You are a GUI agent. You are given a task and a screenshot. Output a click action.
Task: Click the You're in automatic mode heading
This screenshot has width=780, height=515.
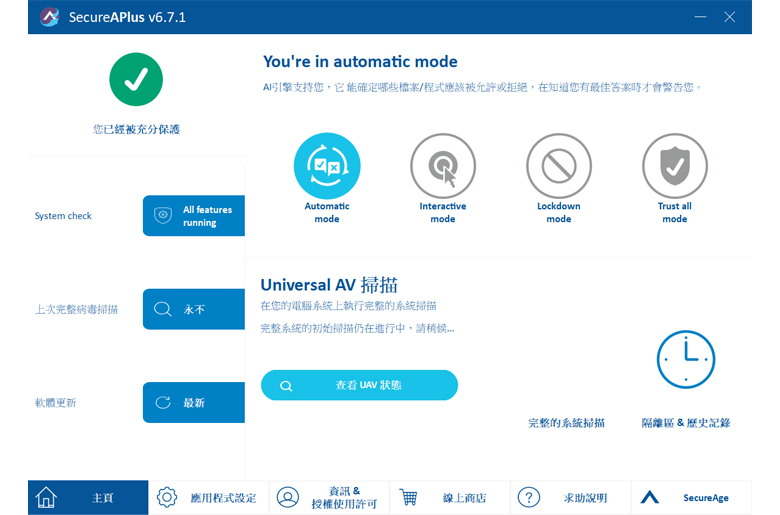[x=360, y=61]
